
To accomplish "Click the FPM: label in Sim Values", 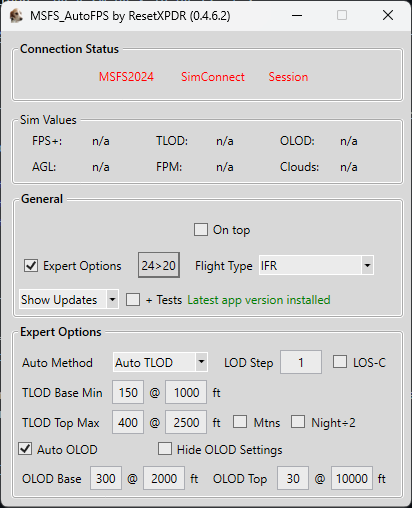I will [169, 167].
